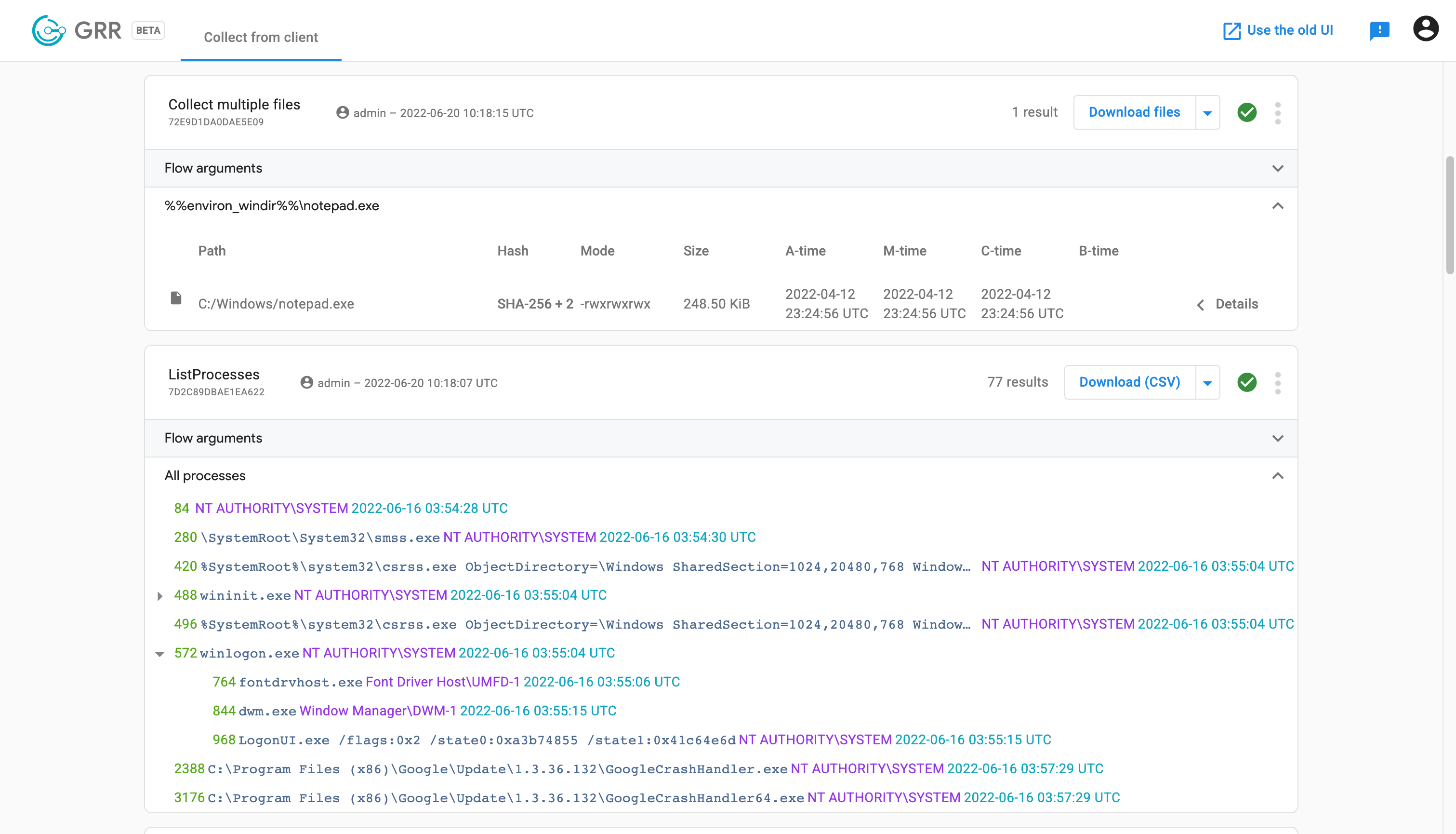Click the Download files dropdown arrow

coord(1207,112)
